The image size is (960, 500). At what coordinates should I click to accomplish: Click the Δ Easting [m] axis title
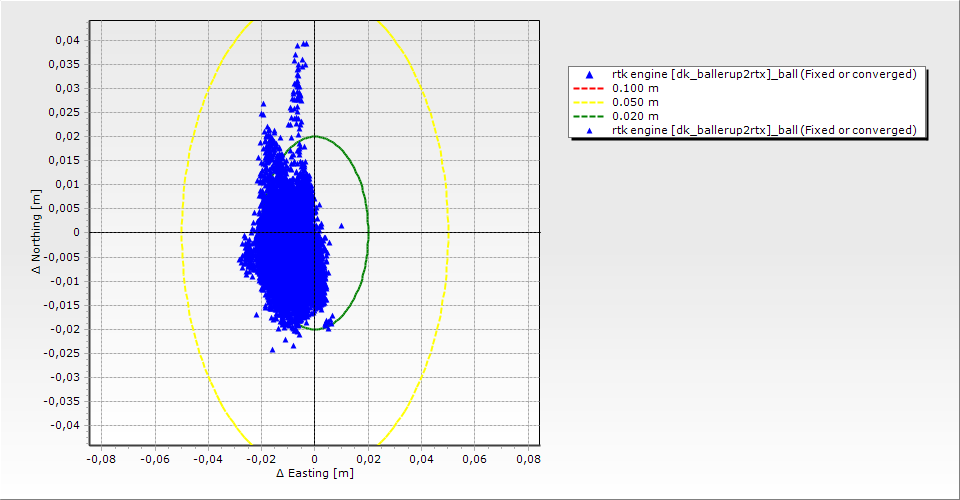315,473
